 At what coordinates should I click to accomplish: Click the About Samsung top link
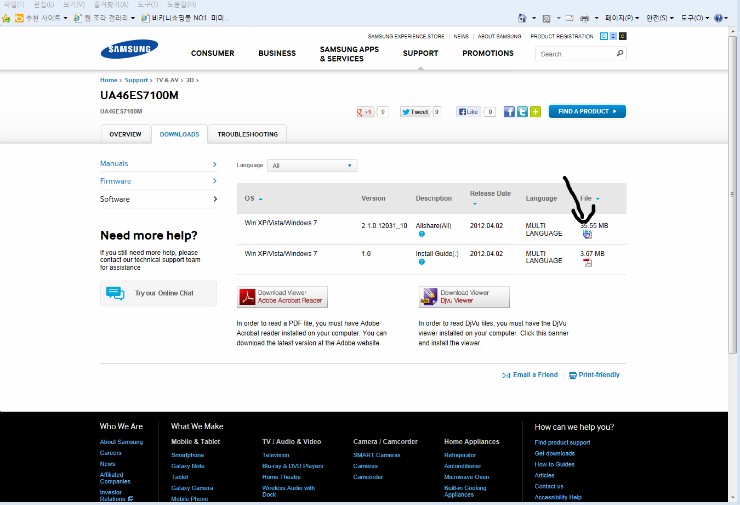(x=499, y=36)
